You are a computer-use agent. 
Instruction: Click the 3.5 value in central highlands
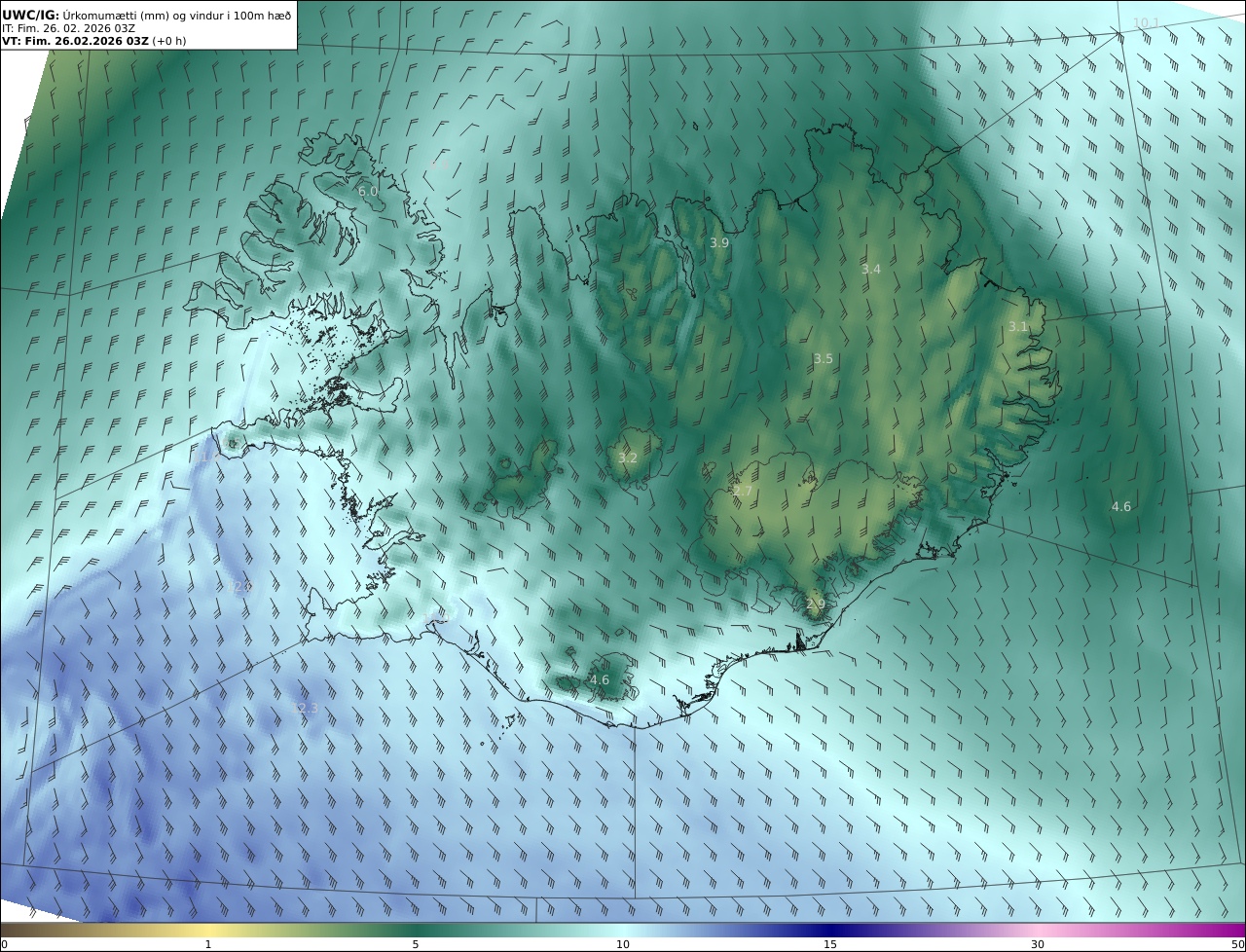point(824,359)
